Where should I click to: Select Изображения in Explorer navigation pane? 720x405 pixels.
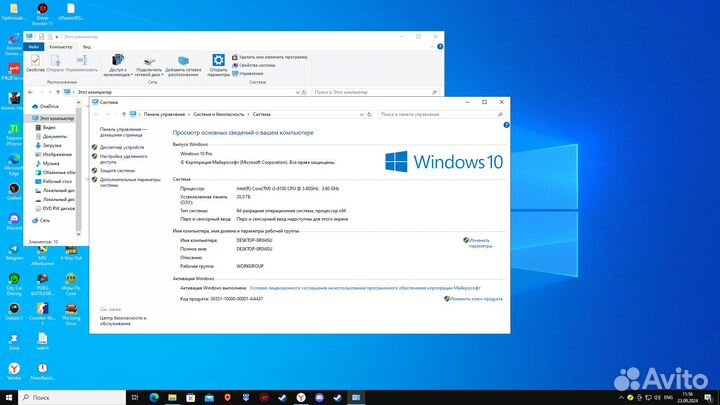coord(54,155)
